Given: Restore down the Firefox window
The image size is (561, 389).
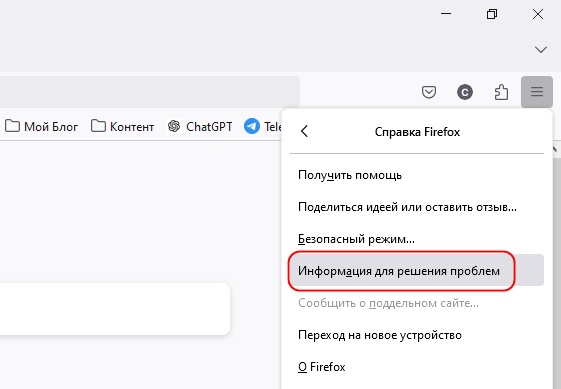Looking at the screenshot, I should pos(492,14).
